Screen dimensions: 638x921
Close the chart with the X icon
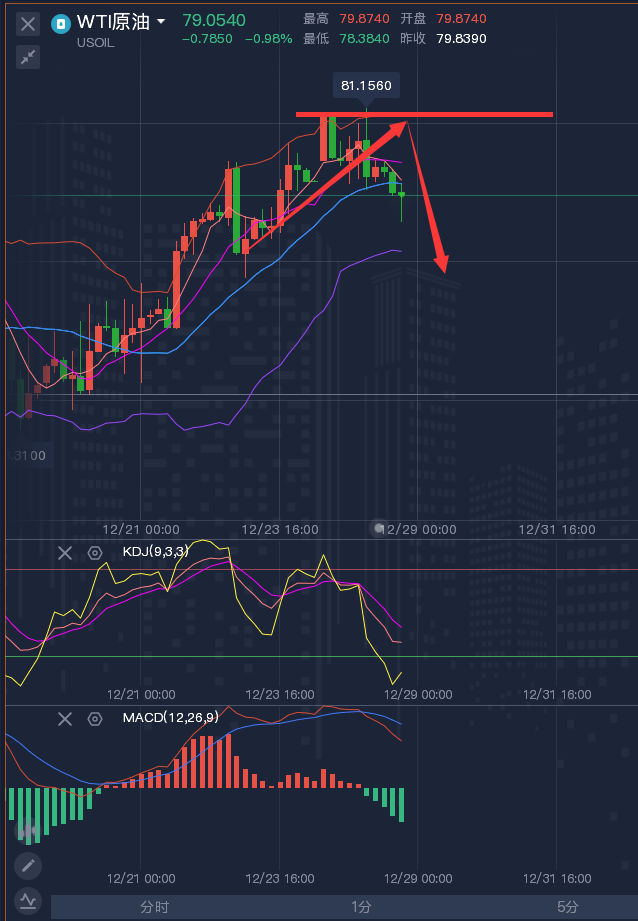pos(28,24)
